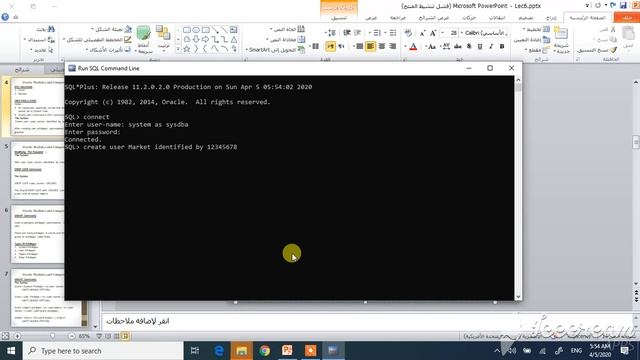Open the Character Spacing AV tool
This screenshot has width=640, height=360.
(445, 47)
